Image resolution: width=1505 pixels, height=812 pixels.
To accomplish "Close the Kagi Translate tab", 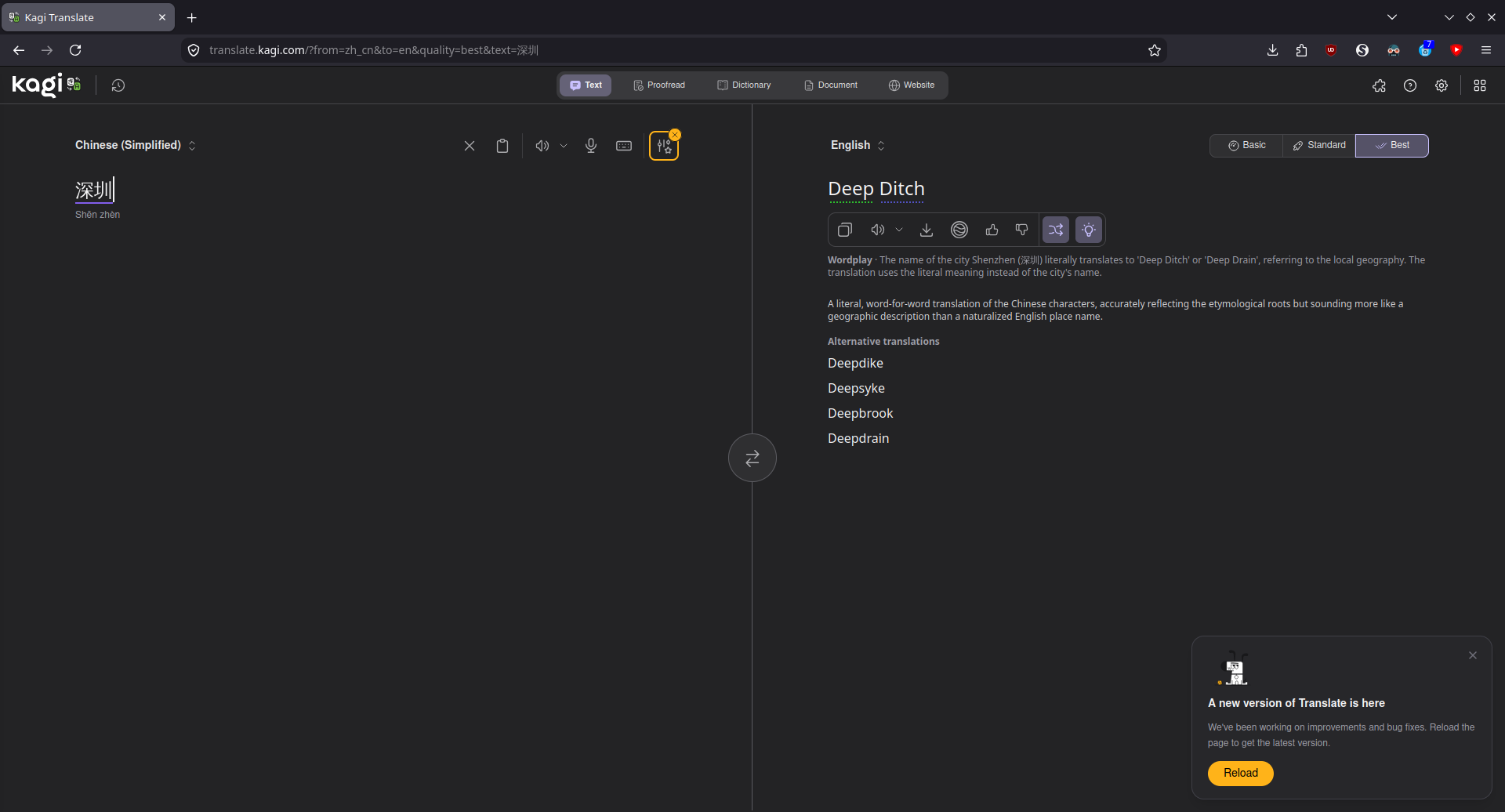I will pos(162,17).
